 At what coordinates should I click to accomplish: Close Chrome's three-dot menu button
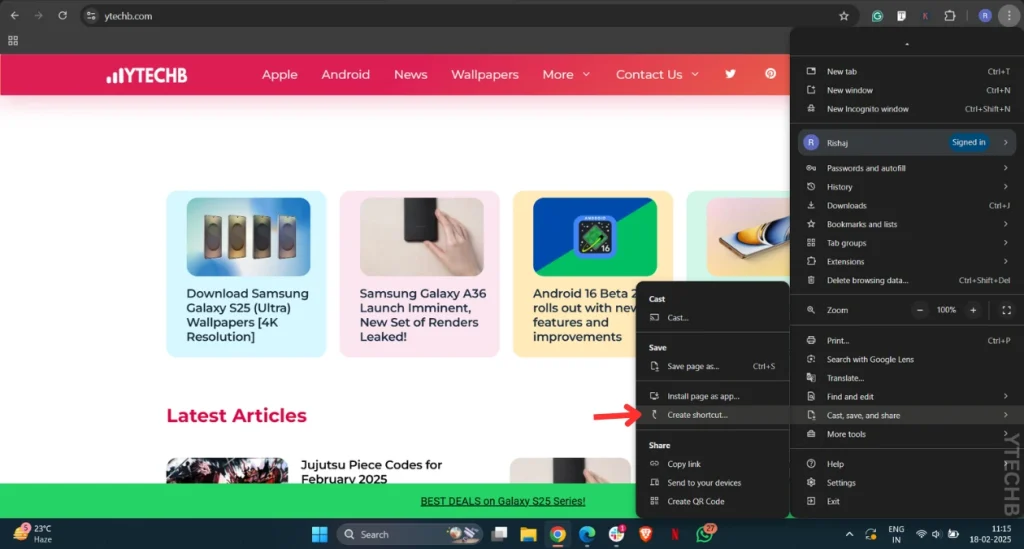click(1009, 16)
